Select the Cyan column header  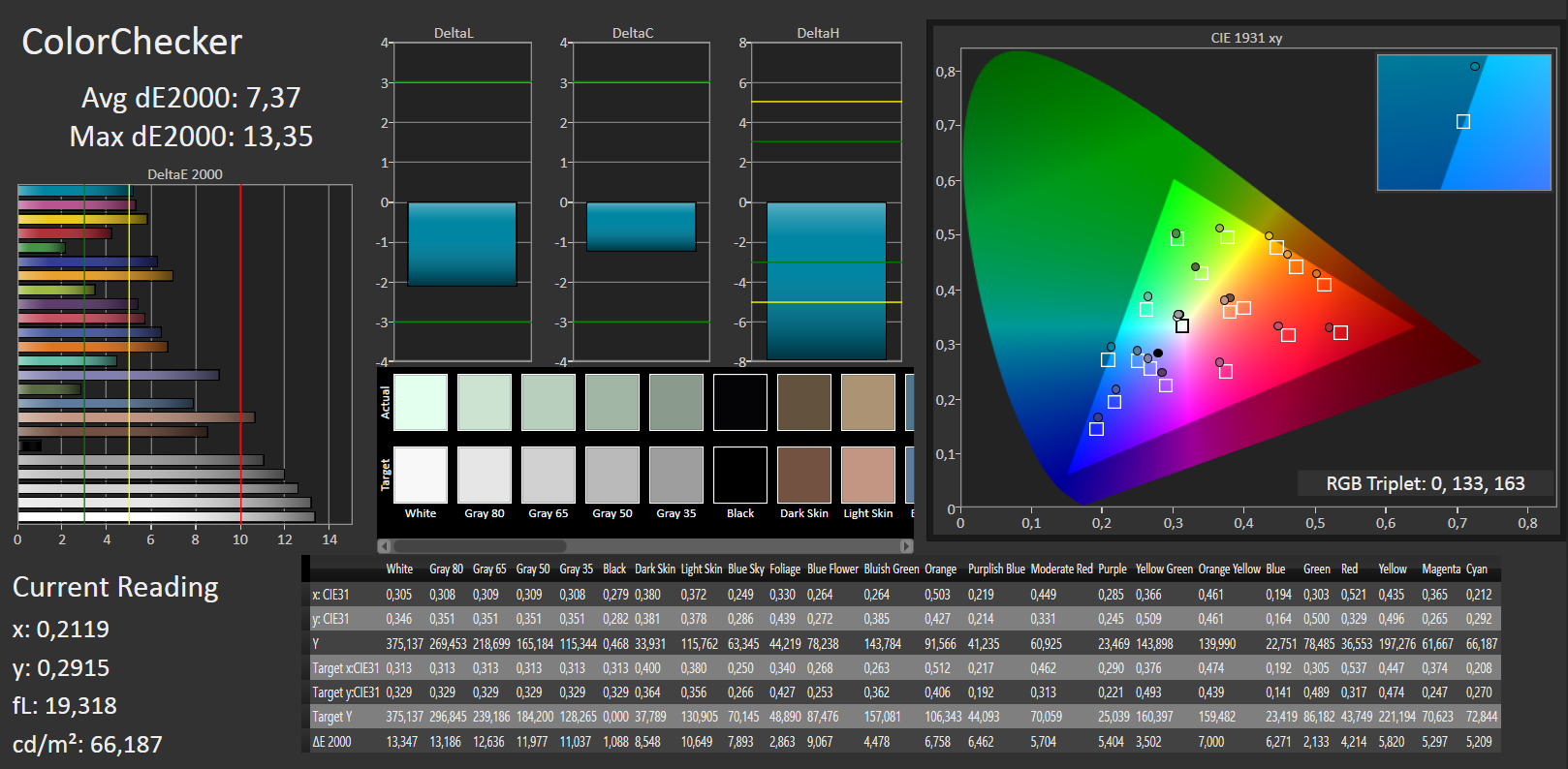tap(1476, 569)
